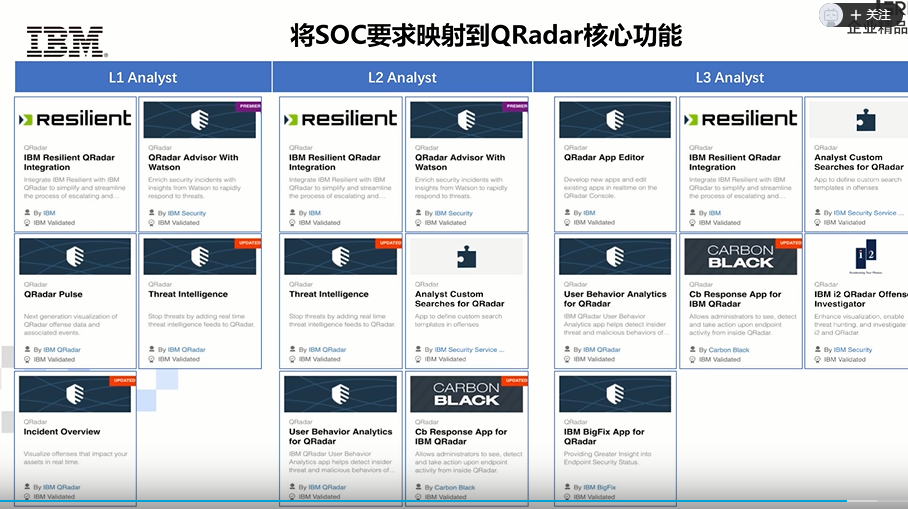Open the Incident Overview shield thumbnail

[75, 394]
